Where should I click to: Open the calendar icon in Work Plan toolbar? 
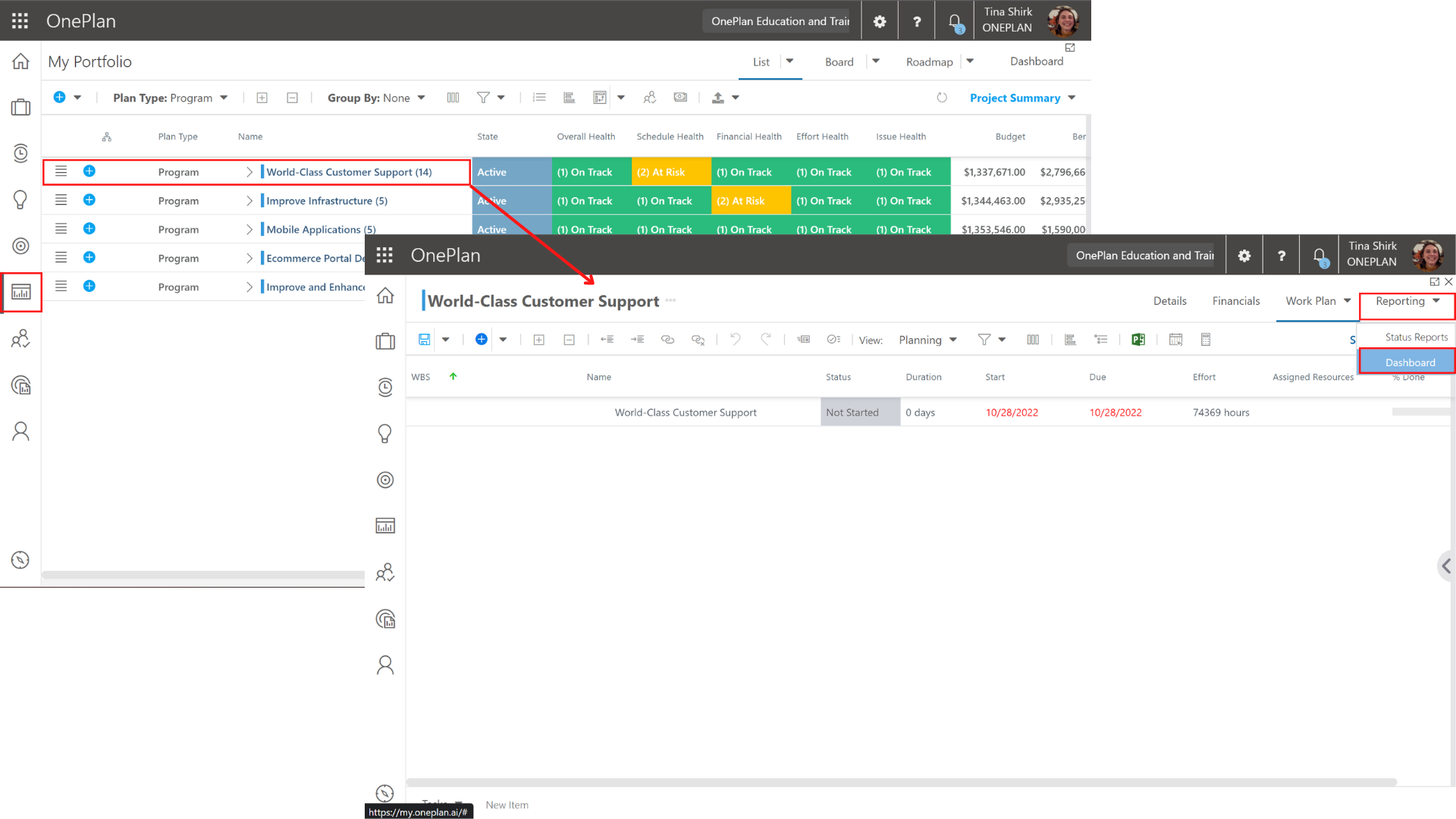1175,340
